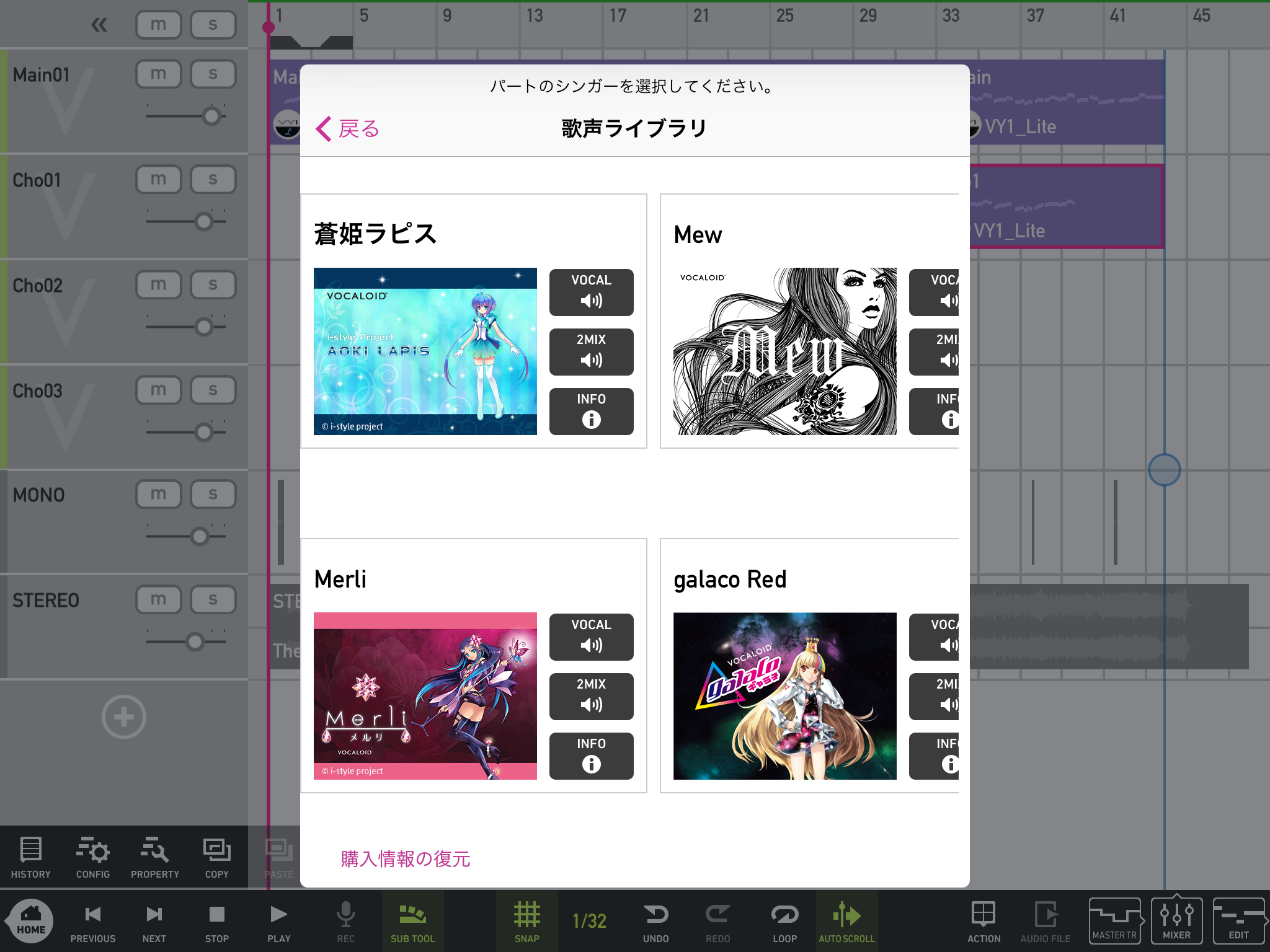
Task: Mute the Cho01 track
Action: tap(159, 180)
